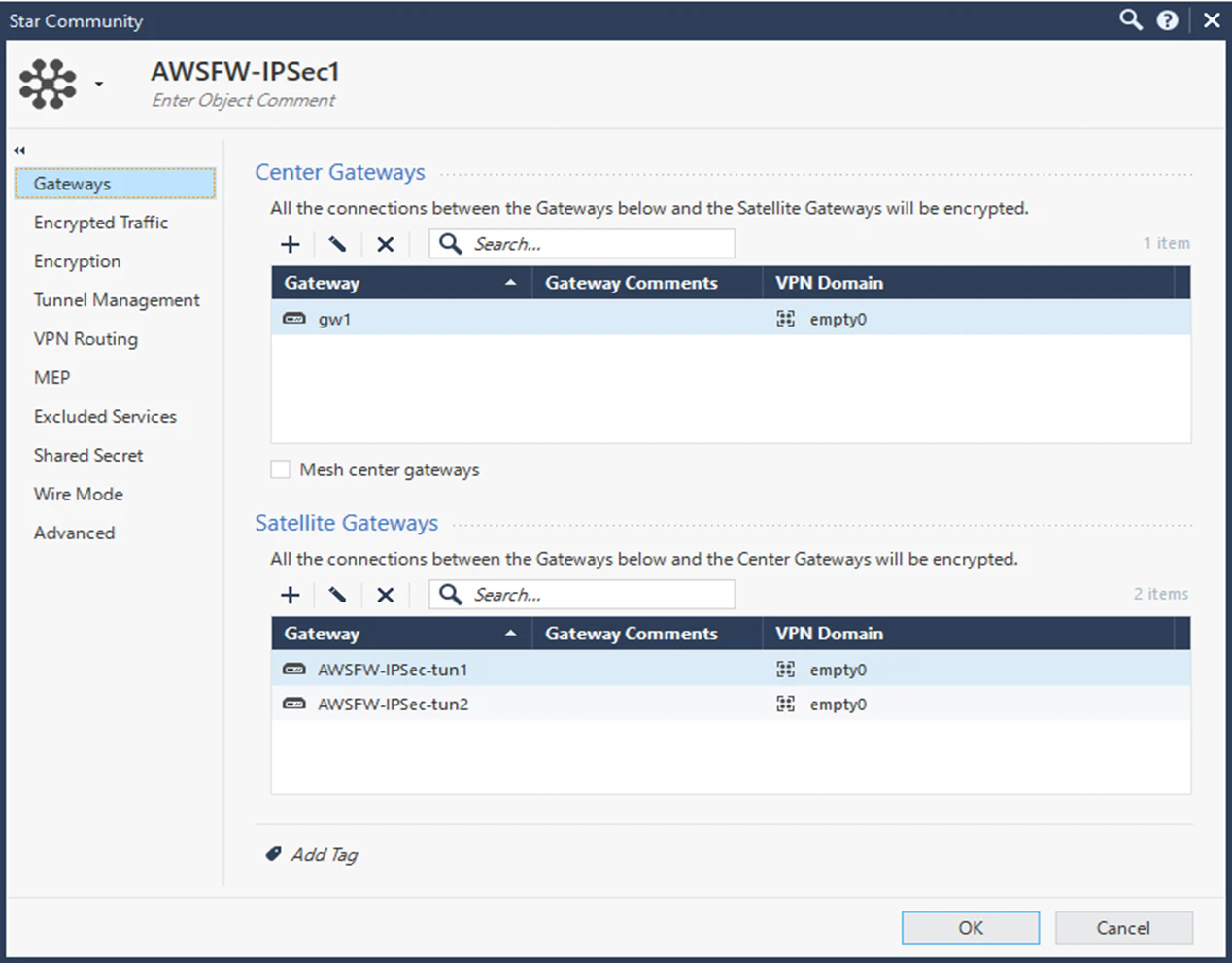Go to the Encryption page
The width and height of the screenshot is (1232, 963).
[x=78, y=261]
